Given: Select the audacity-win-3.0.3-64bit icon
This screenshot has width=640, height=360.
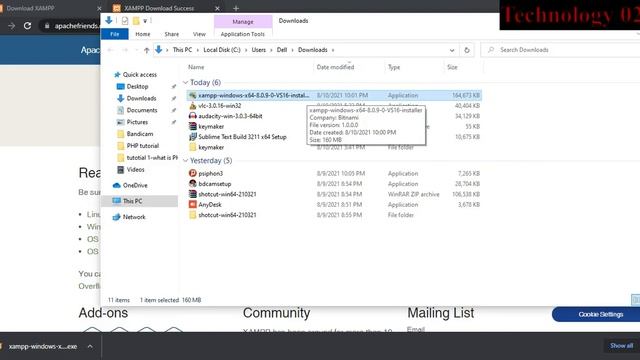Looking at the screenshot, I should pyautogui.click(x=193, y=116).
